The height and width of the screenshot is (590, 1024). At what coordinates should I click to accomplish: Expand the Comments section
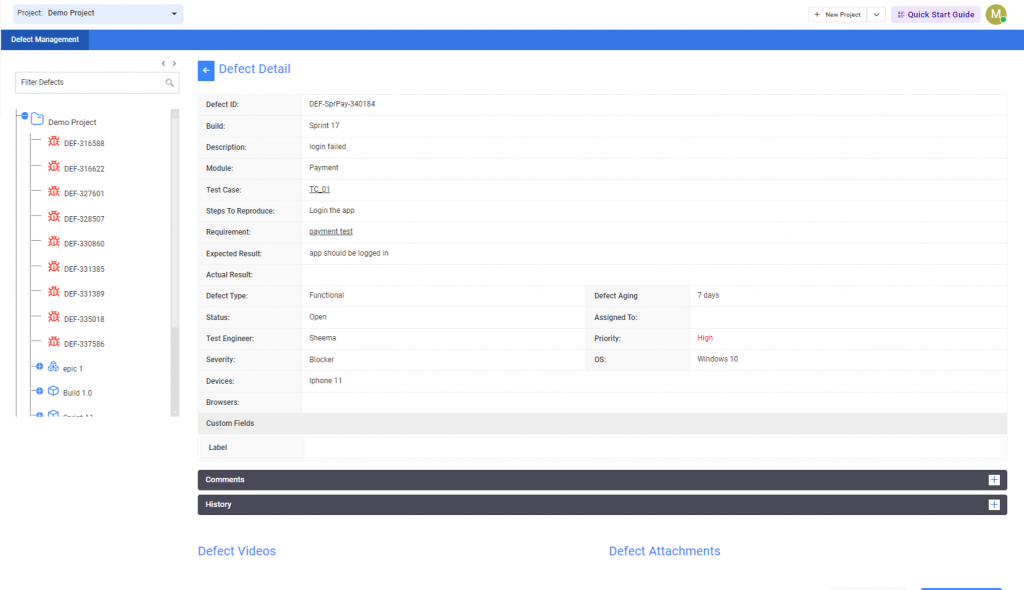[994, 480]
